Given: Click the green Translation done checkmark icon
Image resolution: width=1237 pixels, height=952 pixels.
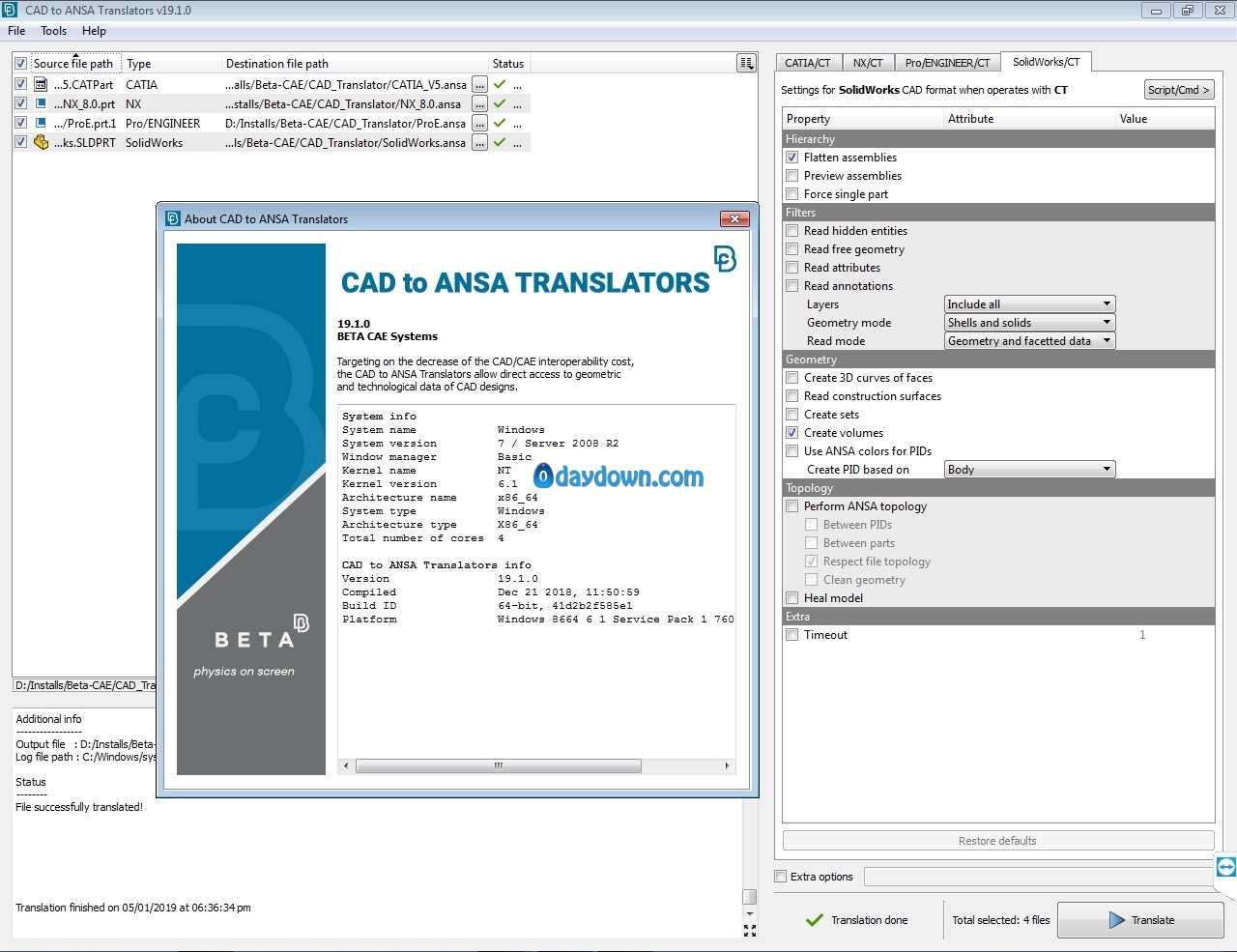Looking at the screenshot, I should tap(815, 920).
